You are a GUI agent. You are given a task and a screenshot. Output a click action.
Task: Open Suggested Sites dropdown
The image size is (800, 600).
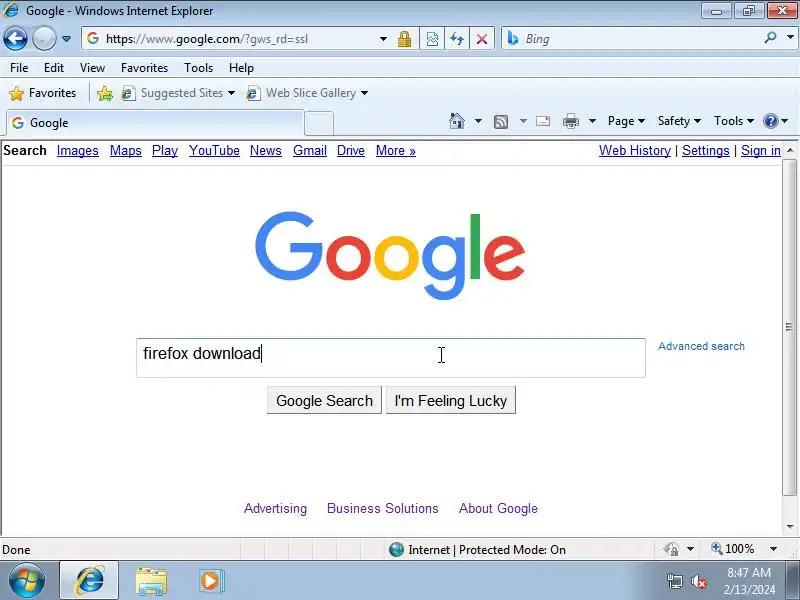(178, 93)
